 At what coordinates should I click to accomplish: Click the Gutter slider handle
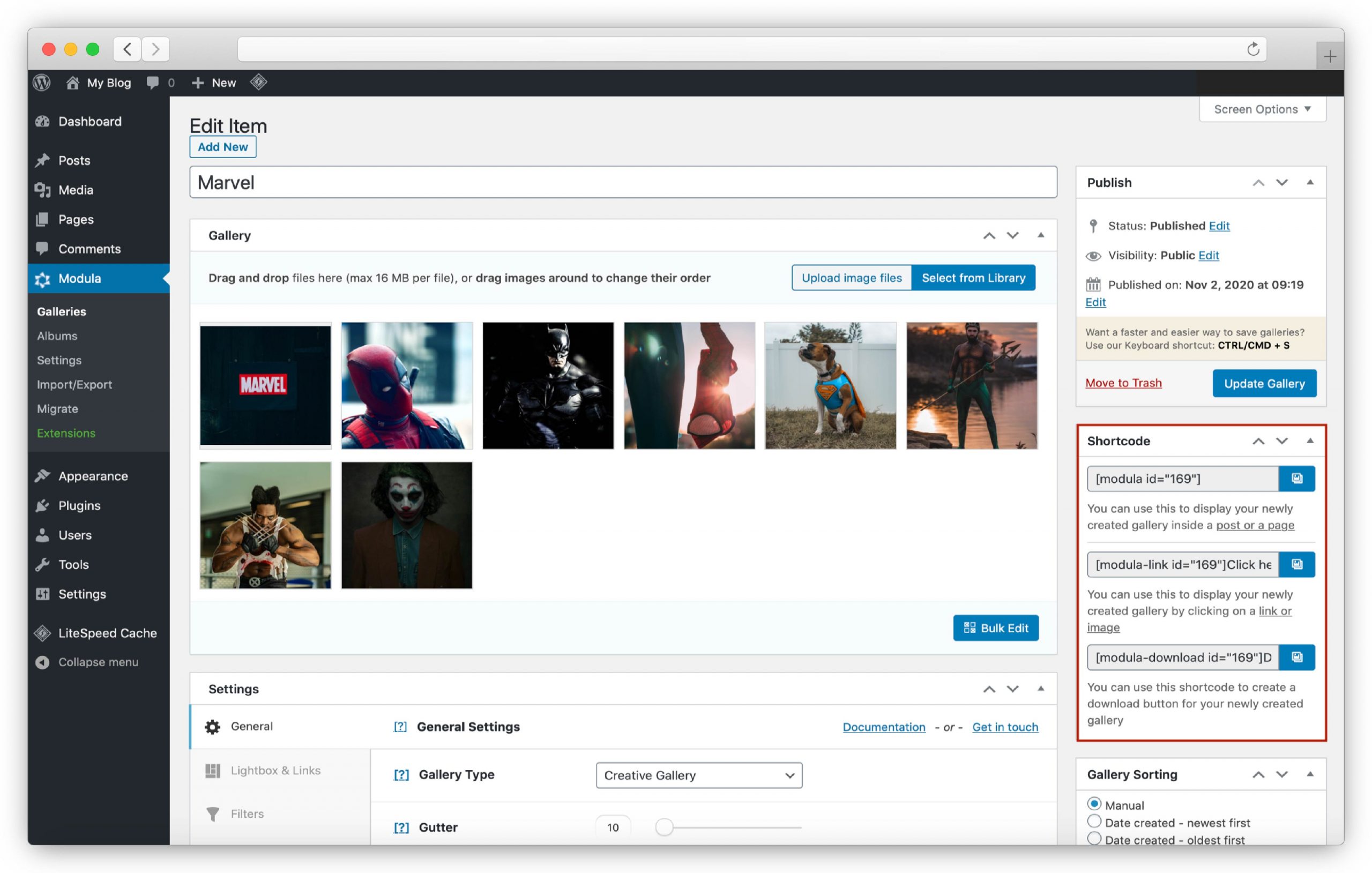tap(664, 827)
